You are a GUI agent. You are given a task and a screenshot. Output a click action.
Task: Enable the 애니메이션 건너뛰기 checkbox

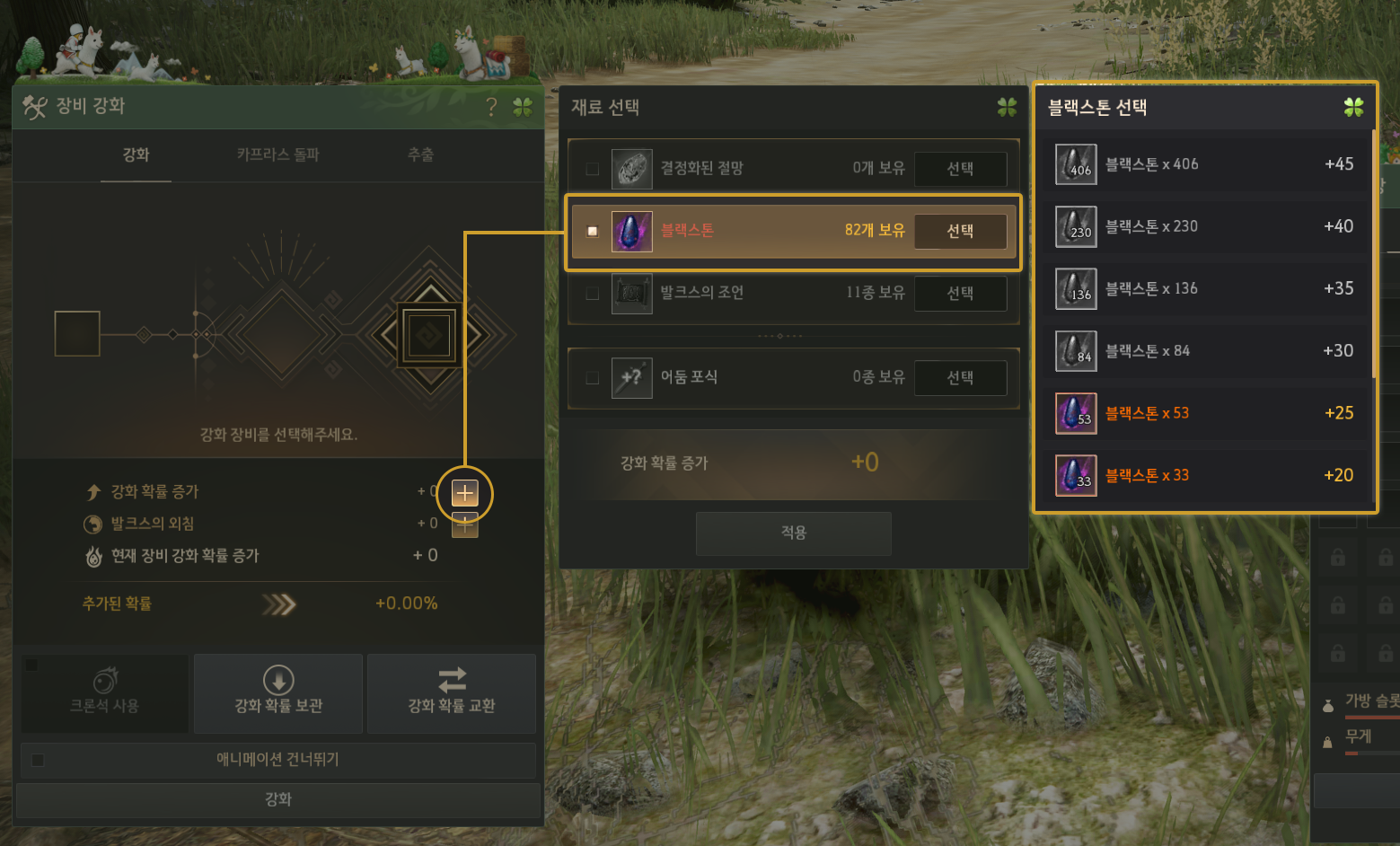tap(38, 760)
